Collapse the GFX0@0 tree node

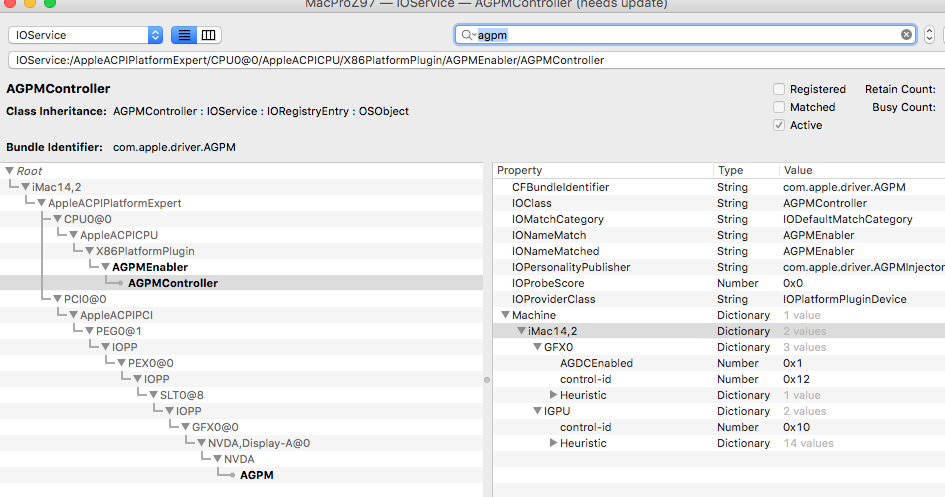[x=186, y=427]
